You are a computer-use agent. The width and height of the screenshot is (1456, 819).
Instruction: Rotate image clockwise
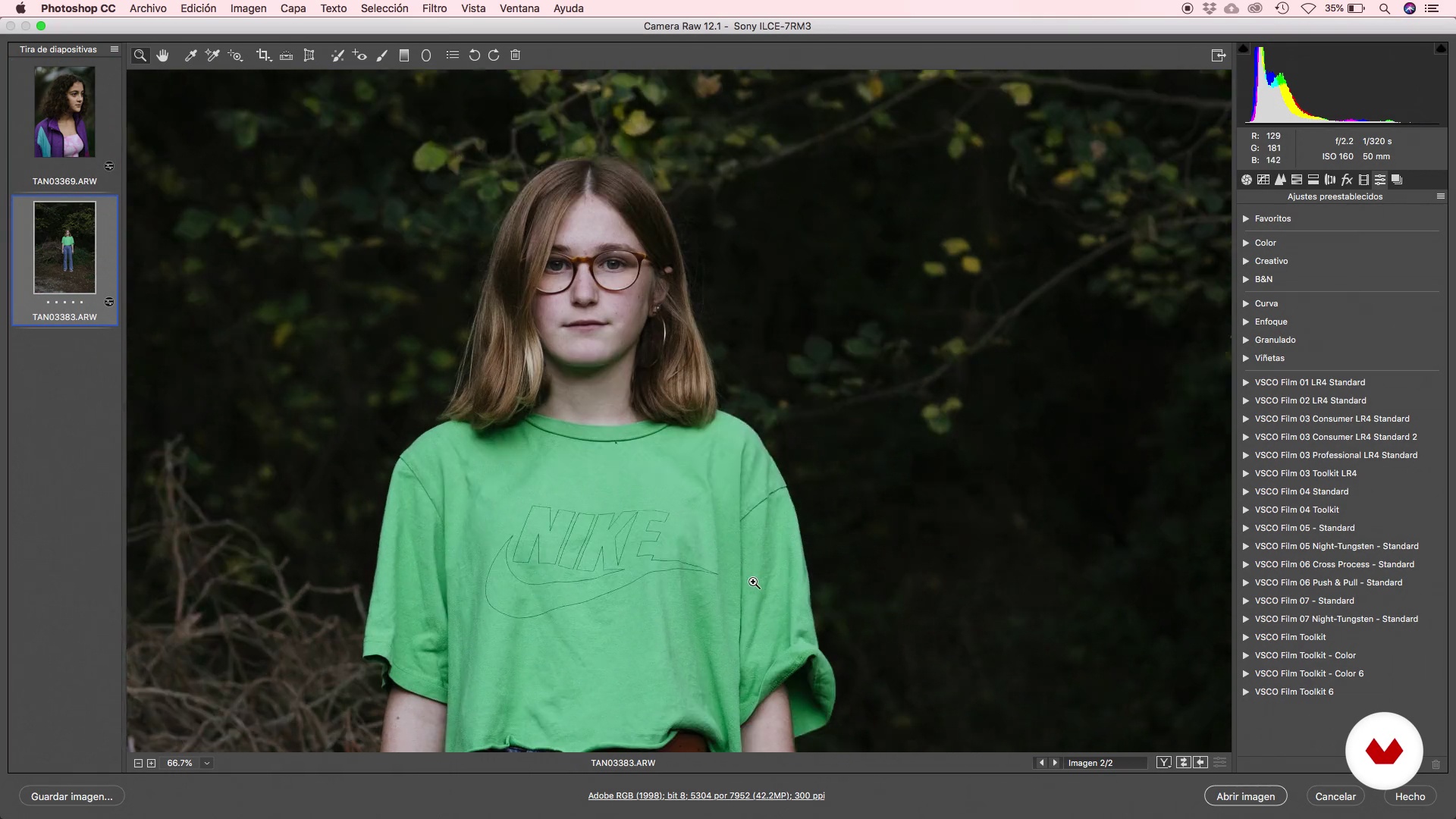[x=494, y=55]
